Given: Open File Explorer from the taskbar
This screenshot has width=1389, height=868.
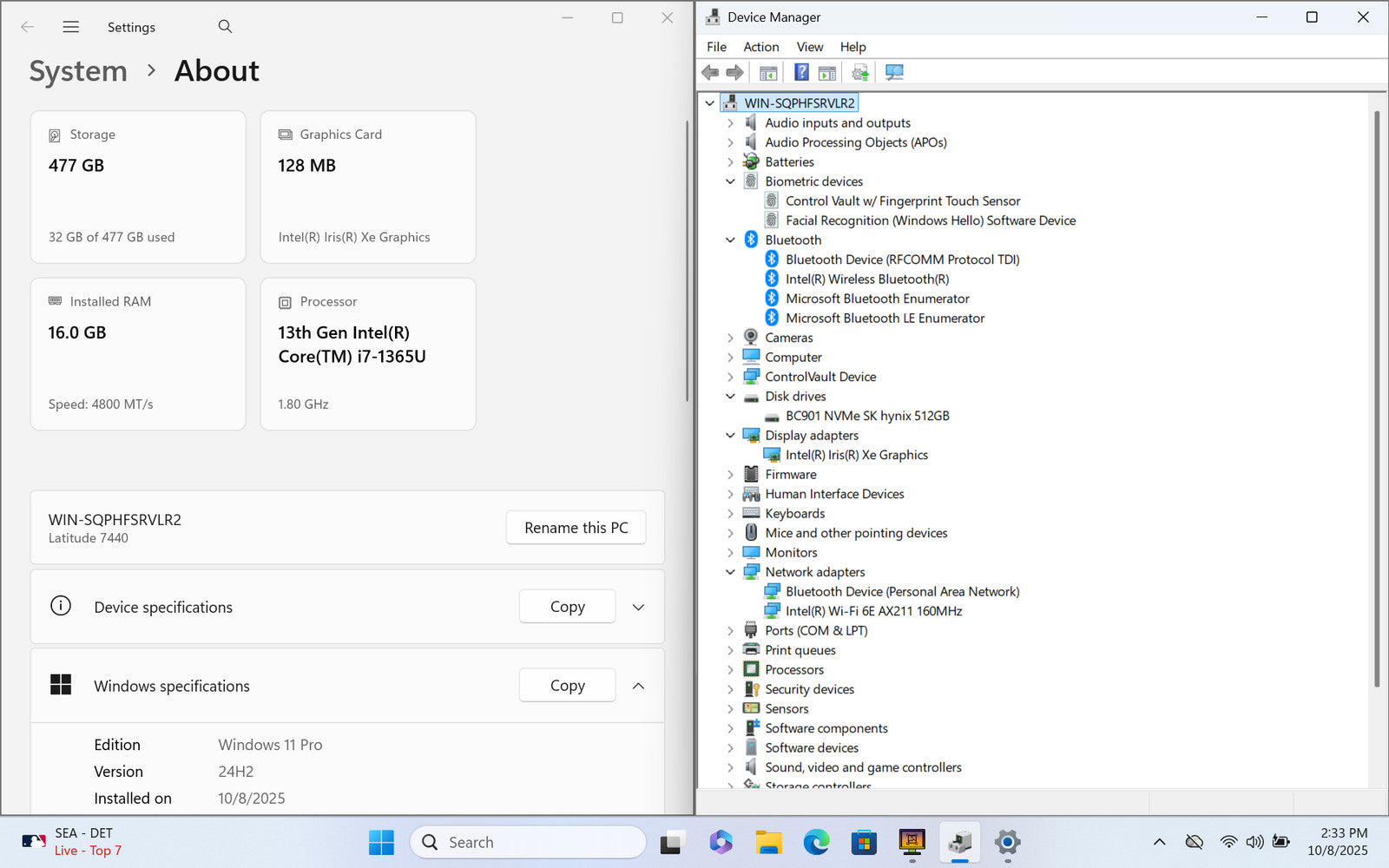Looking at the screenshot, I should pos(768,842).
